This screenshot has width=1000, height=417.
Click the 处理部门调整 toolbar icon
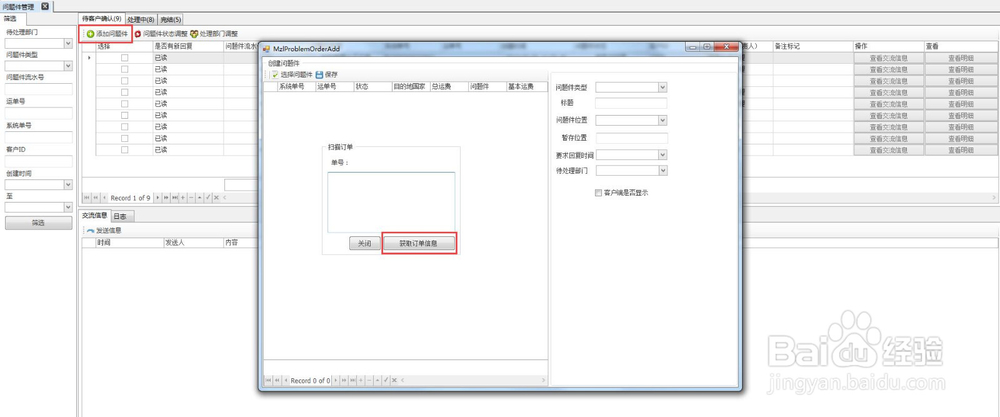(x=194, y=33)
